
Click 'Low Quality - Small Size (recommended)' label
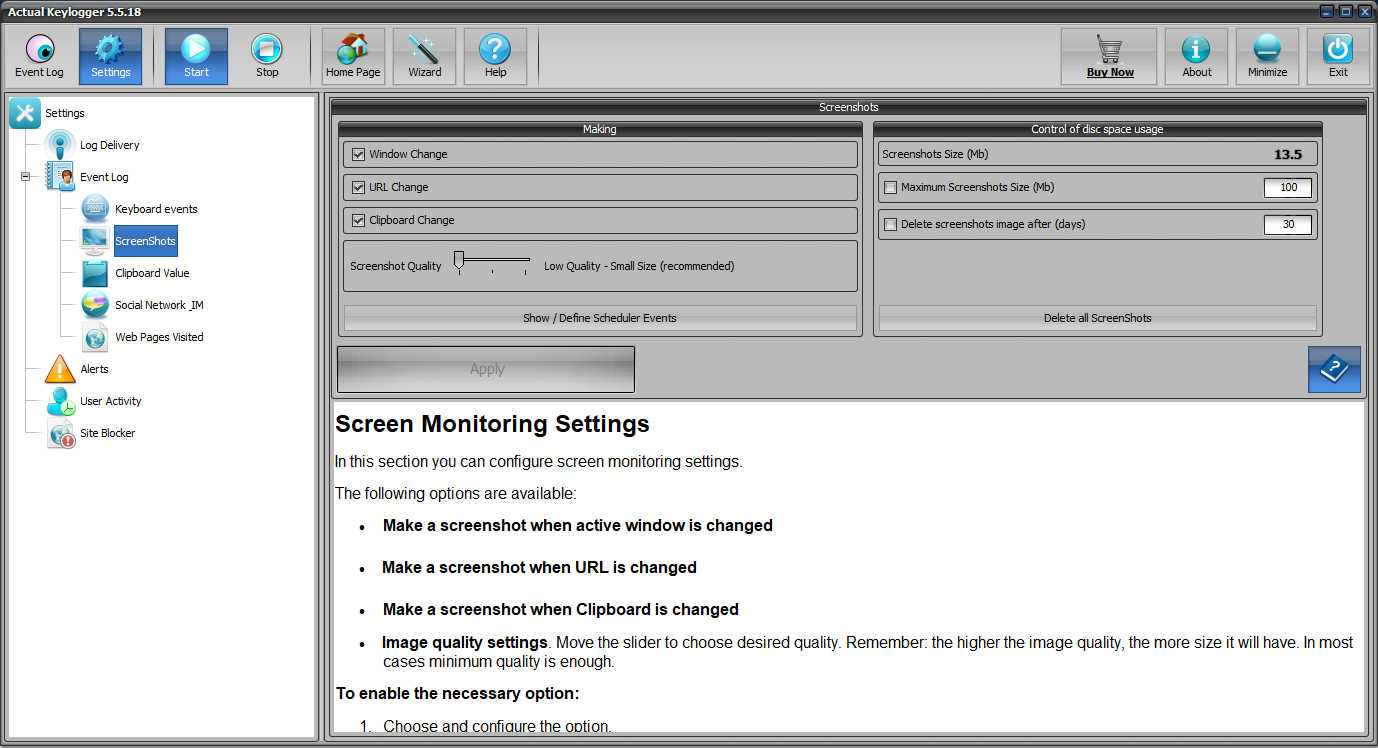coord(639,266)
